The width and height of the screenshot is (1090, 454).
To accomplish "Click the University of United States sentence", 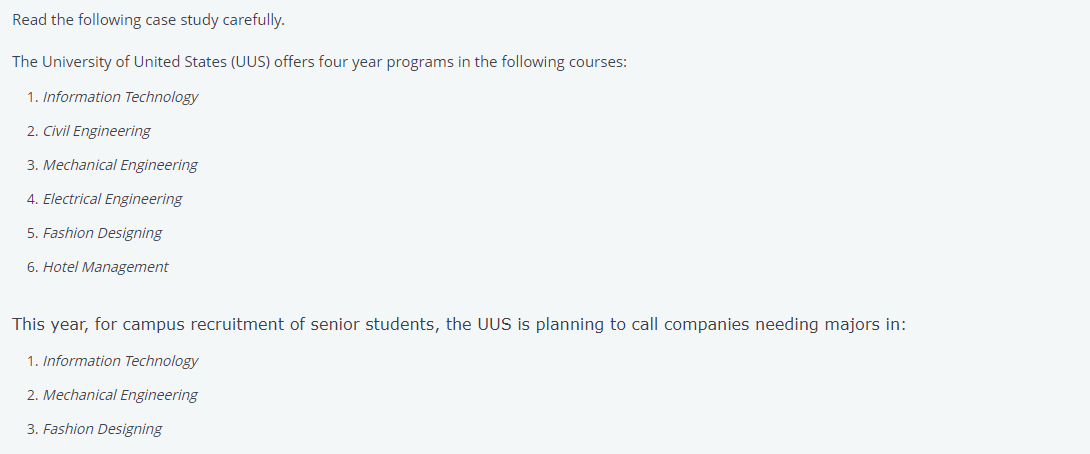I will 319,62.
